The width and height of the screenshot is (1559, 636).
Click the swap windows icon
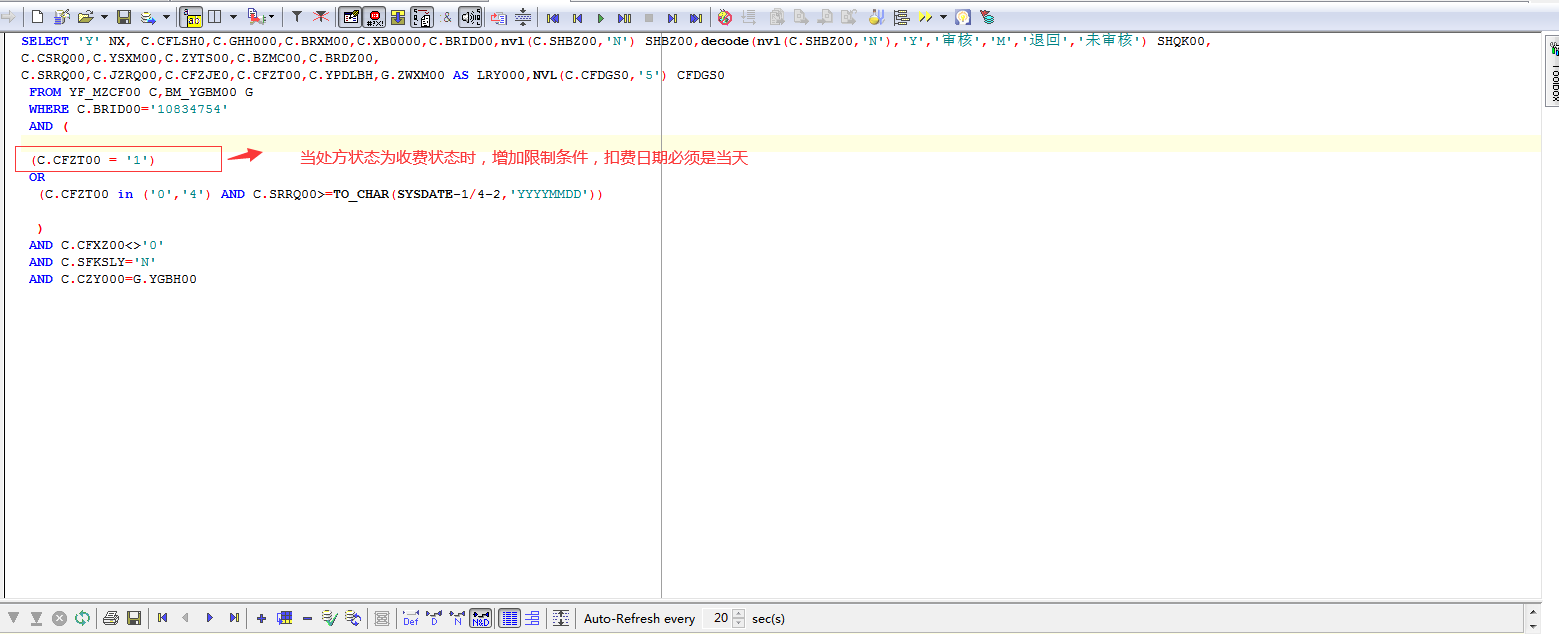[498, 17]
